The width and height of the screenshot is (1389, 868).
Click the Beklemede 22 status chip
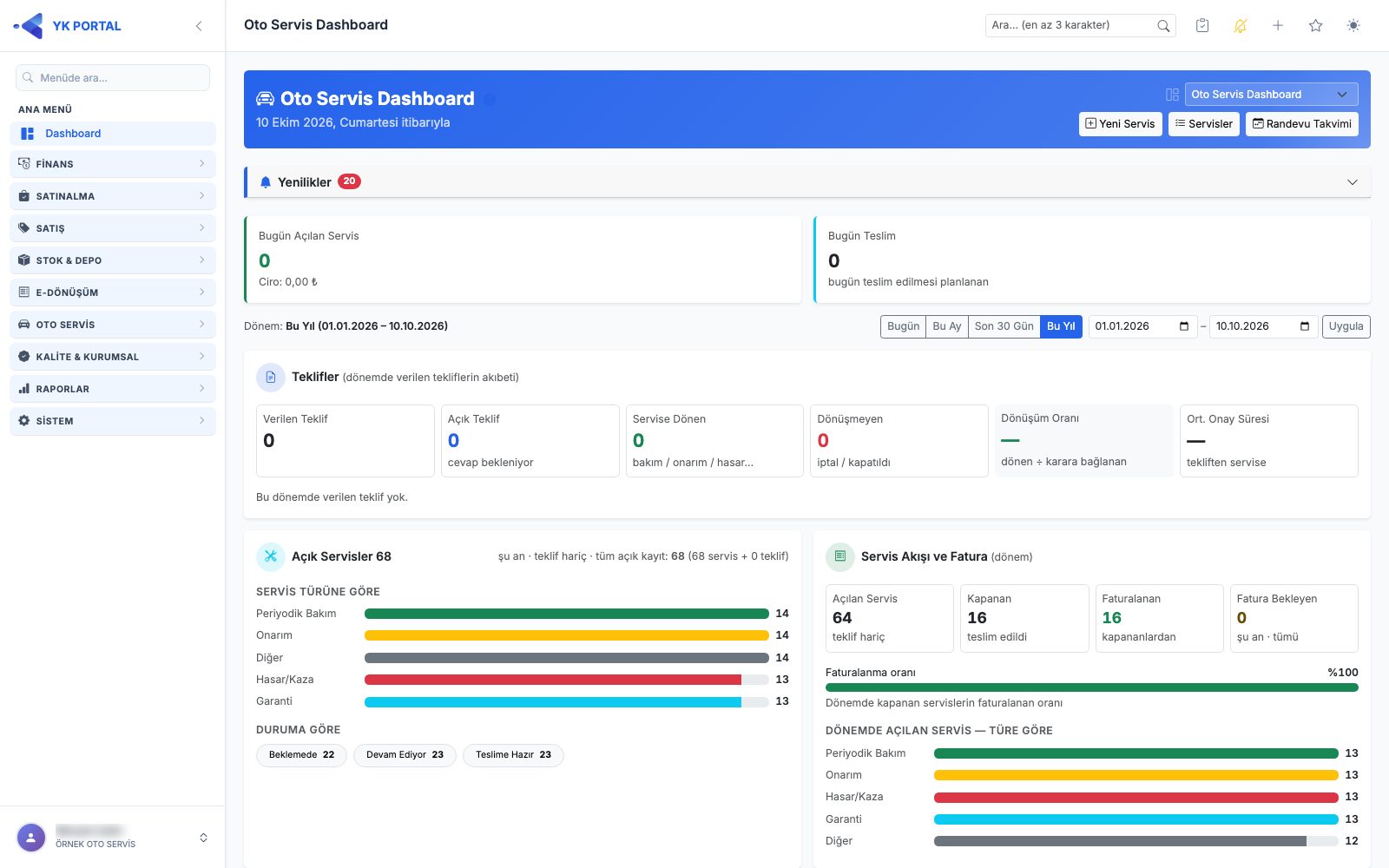[301, 755]
